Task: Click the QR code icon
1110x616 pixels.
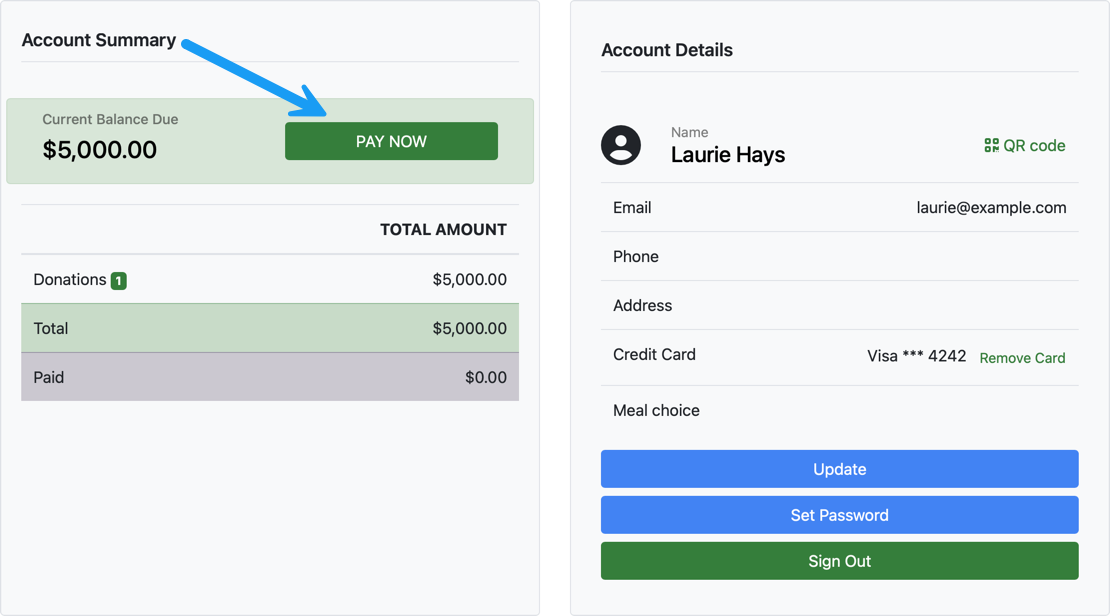Action: 991,146
